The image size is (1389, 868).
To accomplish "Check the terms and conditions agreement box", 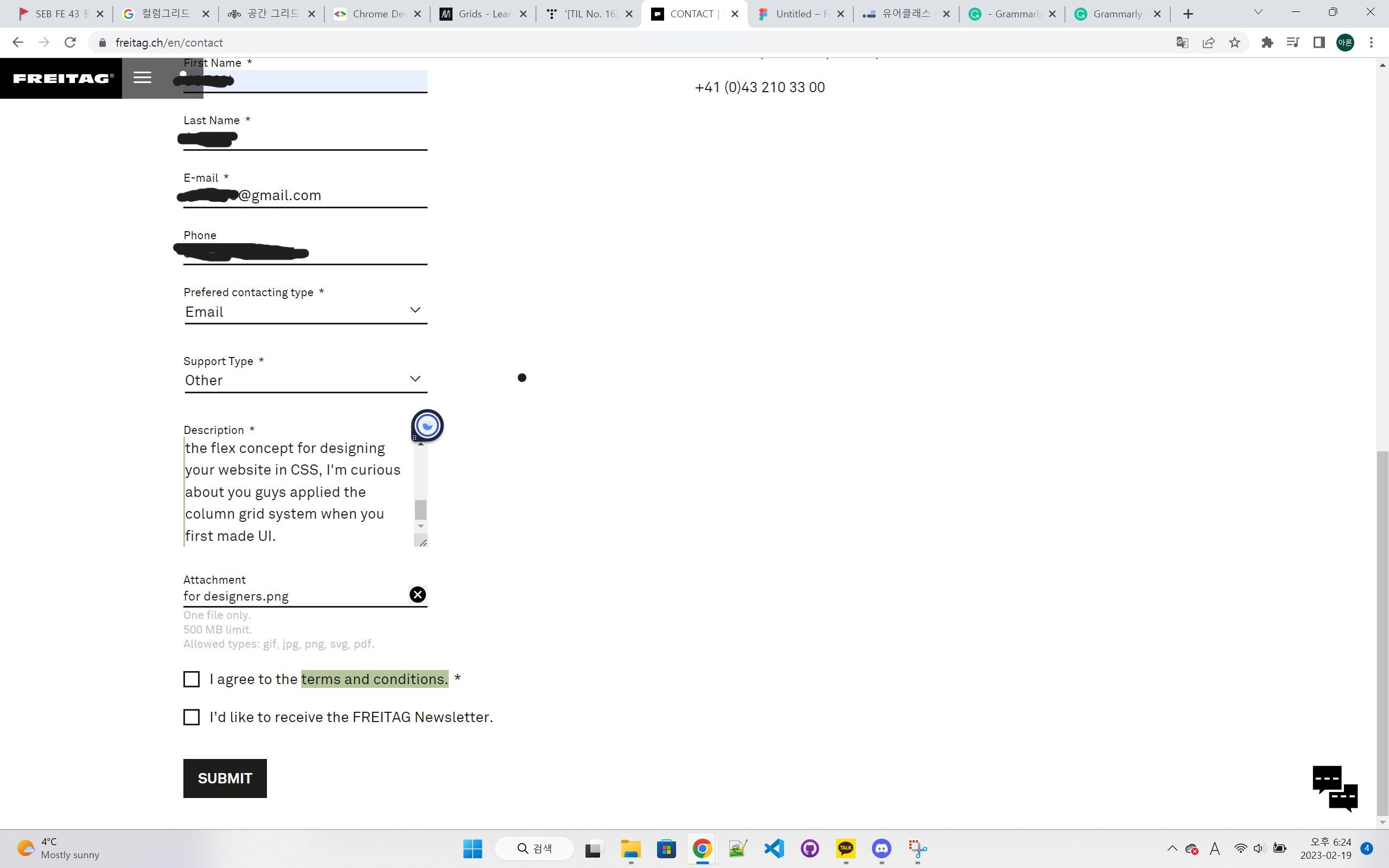I will [191, 679].
